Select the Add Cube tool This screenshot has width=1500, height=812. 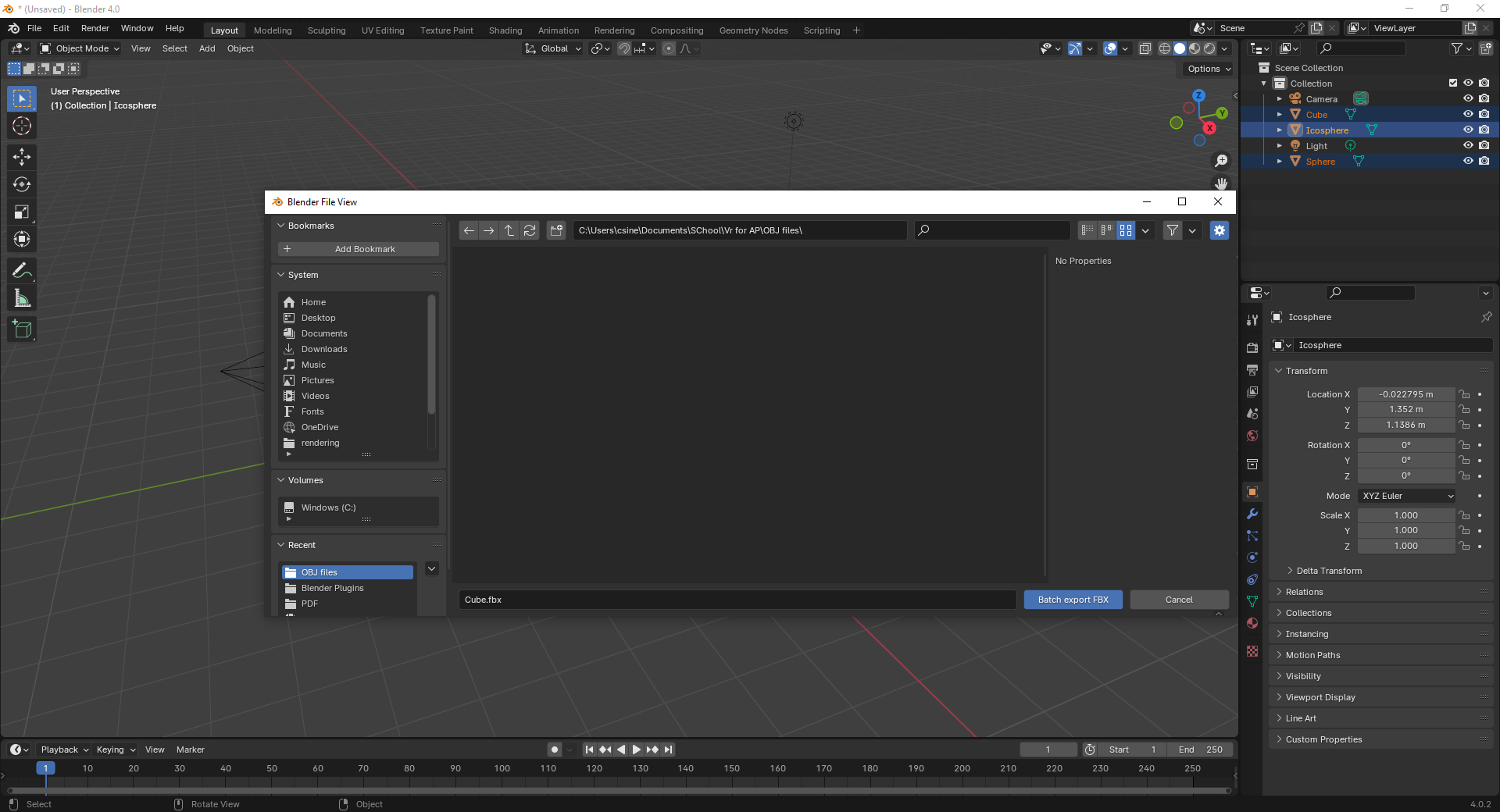(x=22, y=329)
